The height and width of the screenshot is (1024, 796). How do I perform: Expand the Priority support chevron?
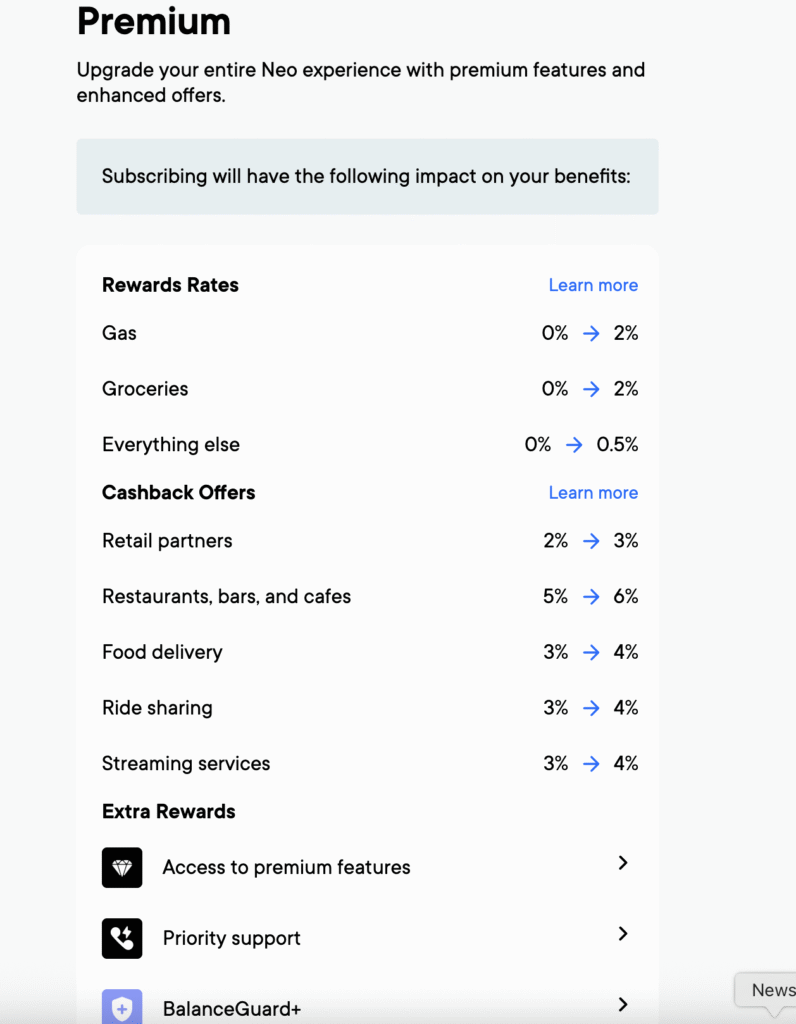pos(623,934)
